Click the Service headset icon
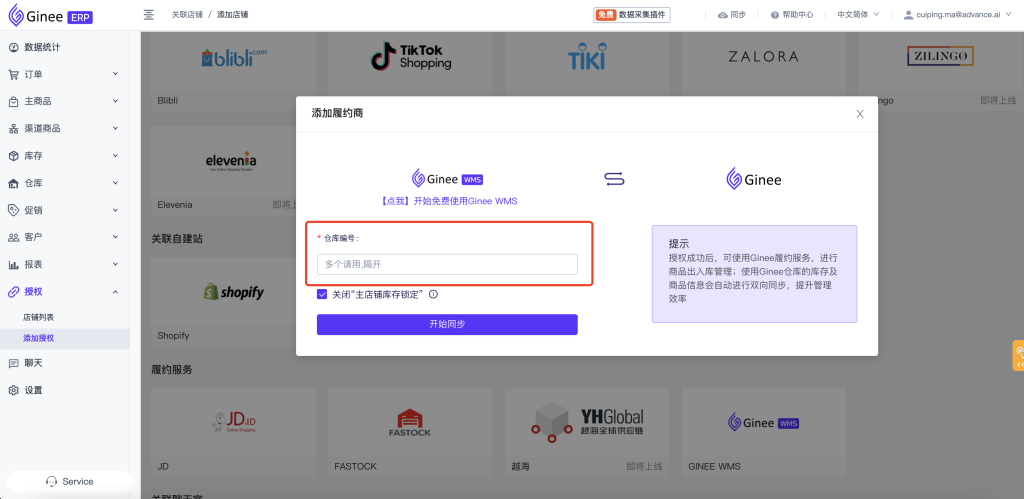This screenshot has width=1024, height=499. tap(52, 481)
